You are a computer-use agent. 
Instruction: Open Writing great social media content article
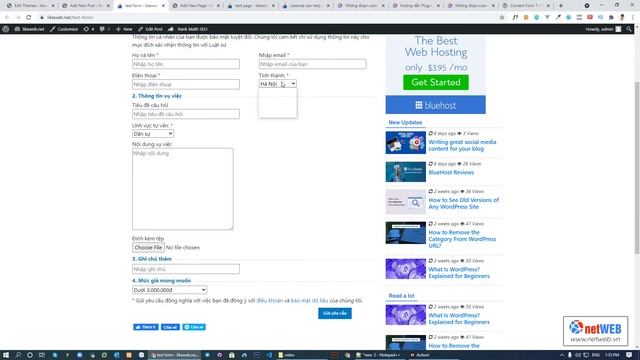coord(462,145)
